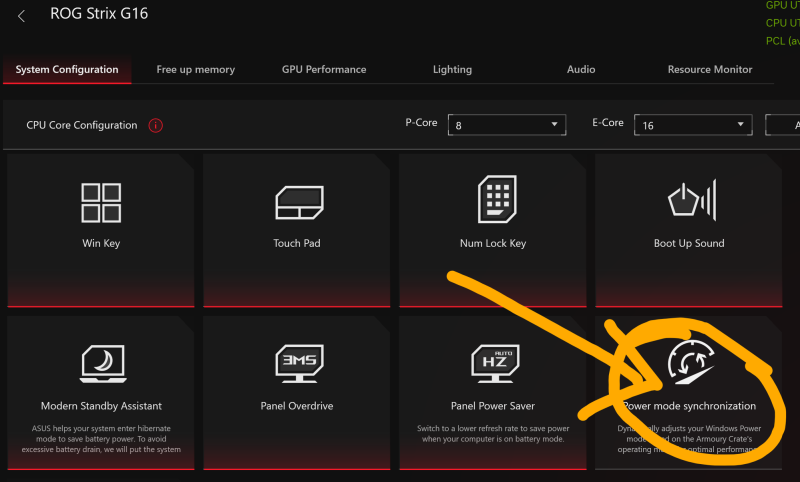Select the Num Lock Key label
Viewport: 800px width, 482px height.
(493, 243)
